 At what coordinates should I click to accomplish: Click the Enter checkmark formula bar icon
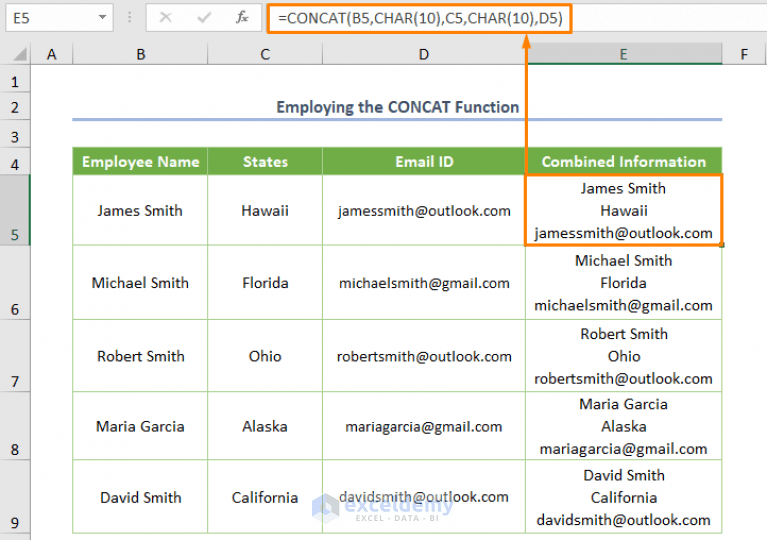(x=203, y=18)
